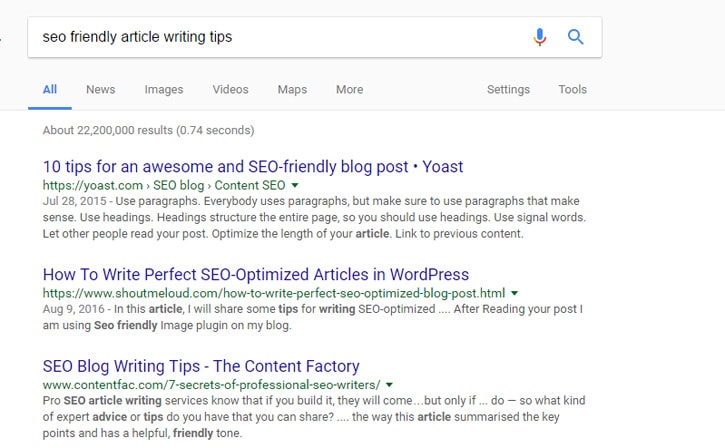Click the shoutmeloud.com green URL text

tap(274, 293)
